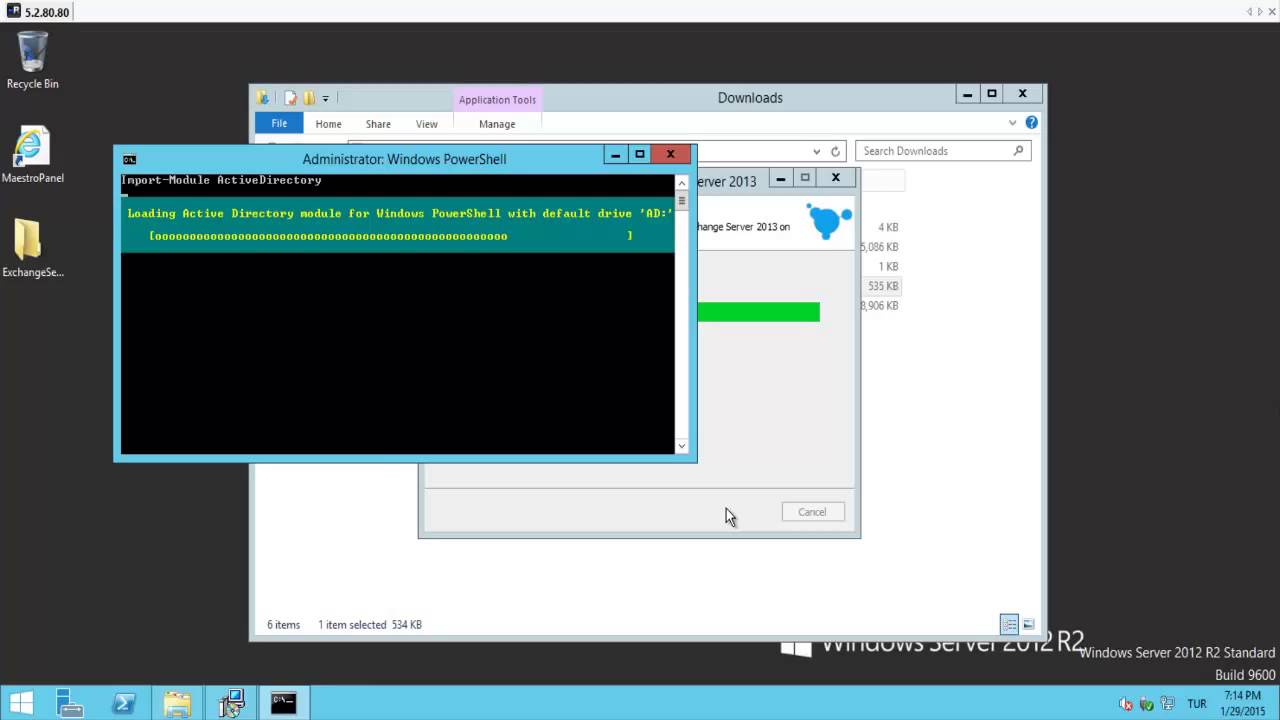Image resolution: width=1280 pixels, height=720 pixels.
Task: Open the MaestroPanel desktop shortcut
Action: [32, 155]
